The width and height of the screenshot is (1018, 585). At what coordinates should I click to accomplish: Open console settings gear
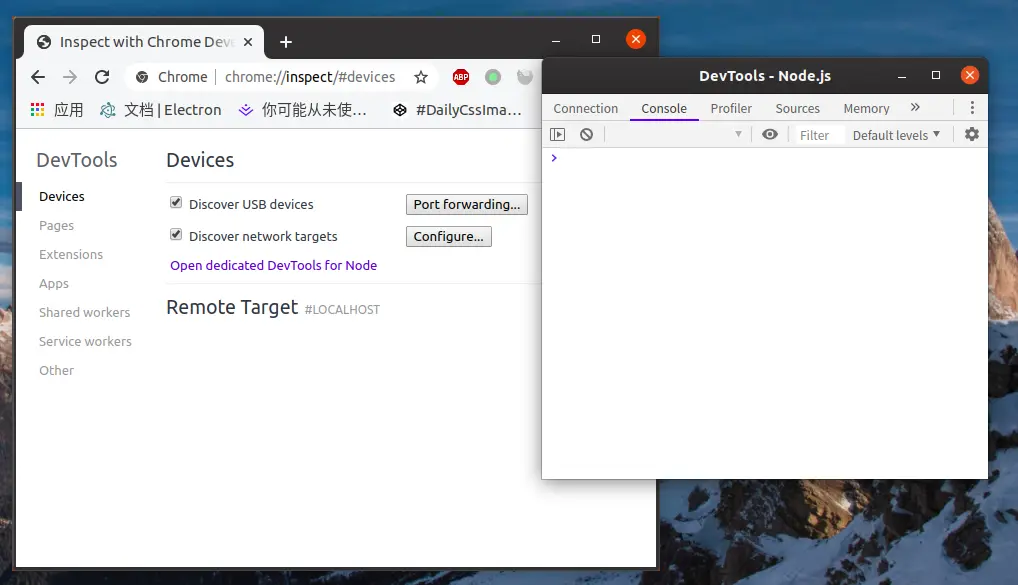[x=972, y=134]
